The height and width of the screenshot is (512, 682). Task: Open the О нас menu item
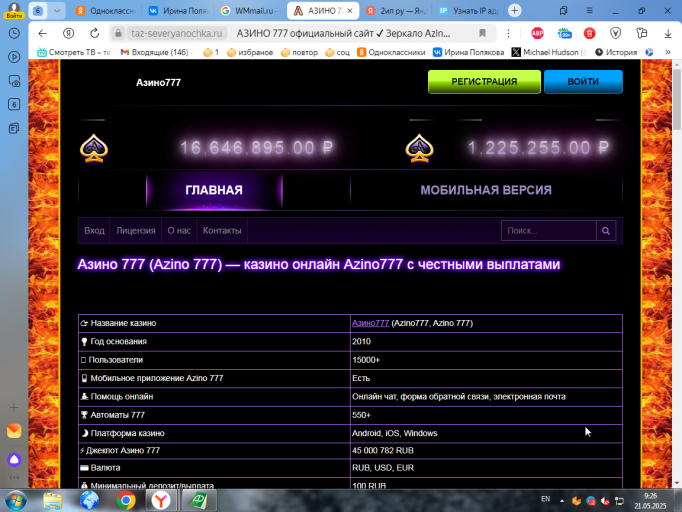tap(179, 231)
